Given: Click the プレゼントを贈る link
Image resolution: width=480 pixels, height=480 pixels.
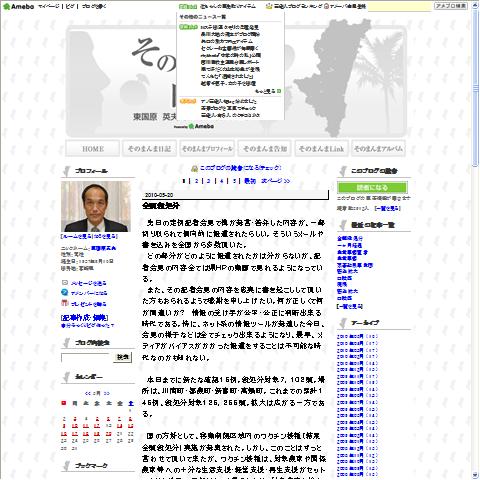Looking at the screenshot, I should coord(89,304).
